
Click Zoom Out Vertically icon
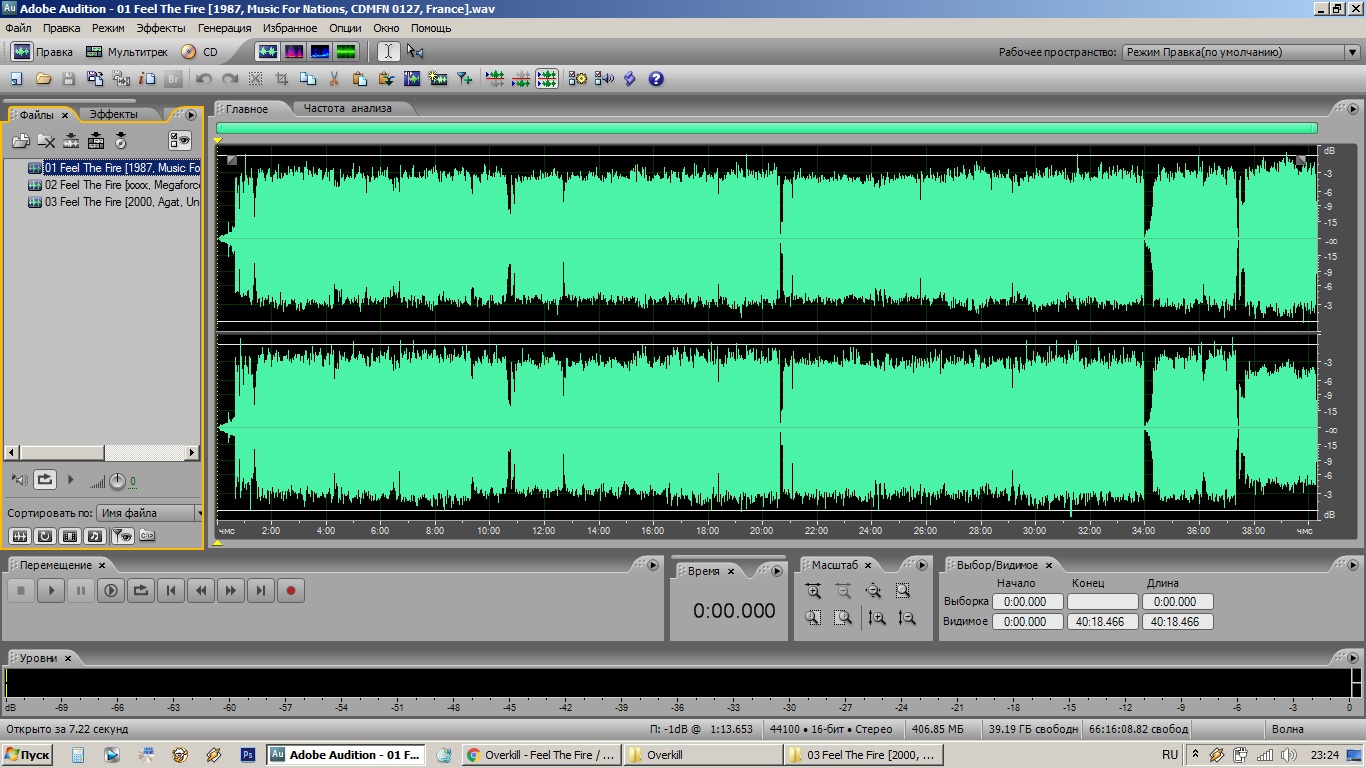907,618
